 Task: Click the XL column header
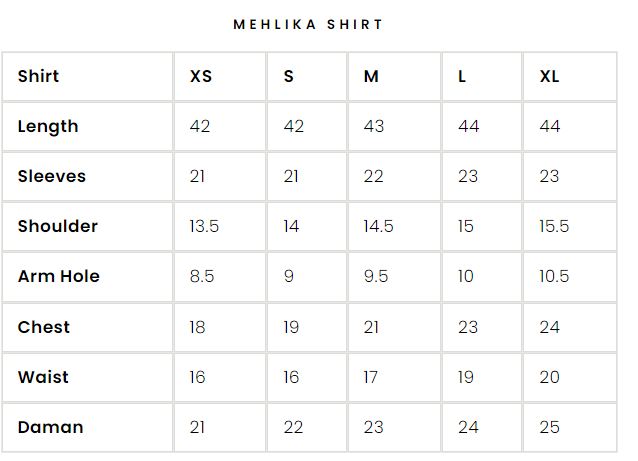tap(549, 76)
